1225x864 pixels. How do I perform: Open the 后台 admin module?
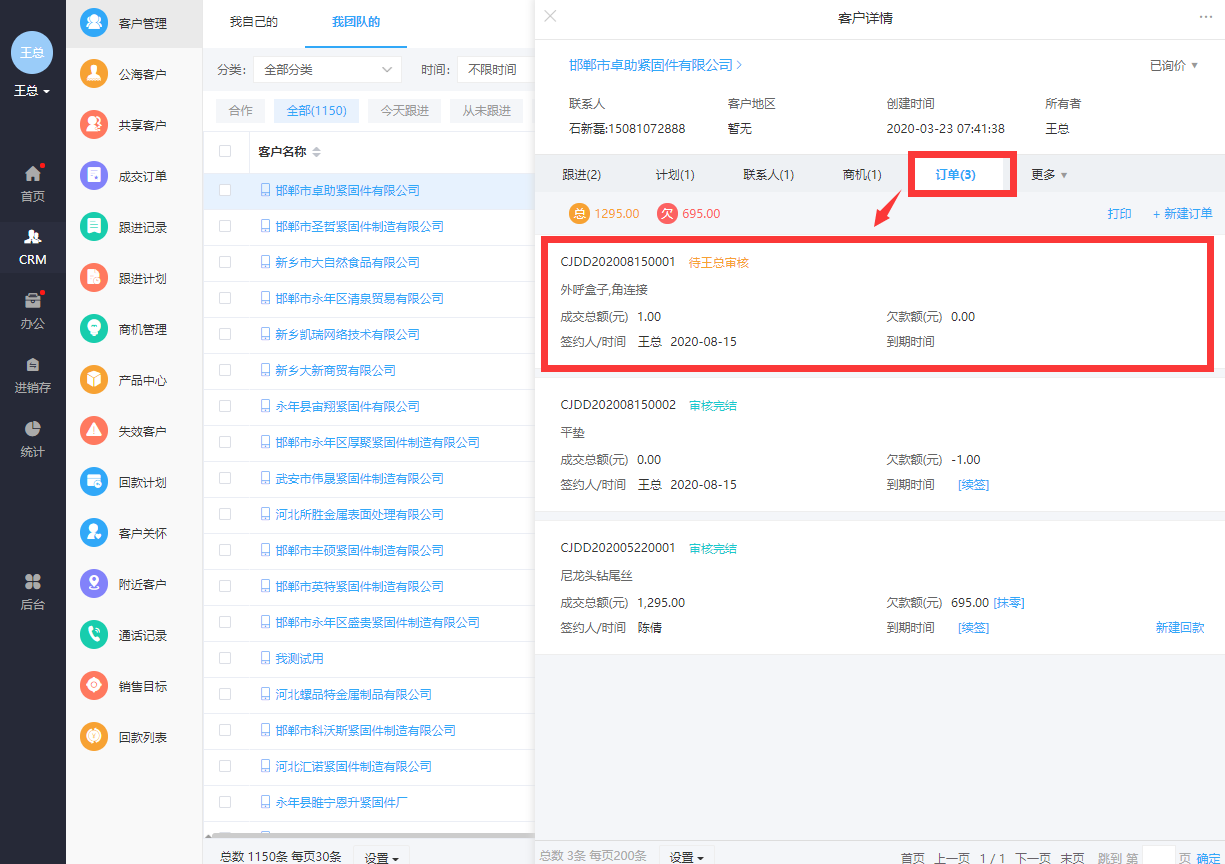33,582
